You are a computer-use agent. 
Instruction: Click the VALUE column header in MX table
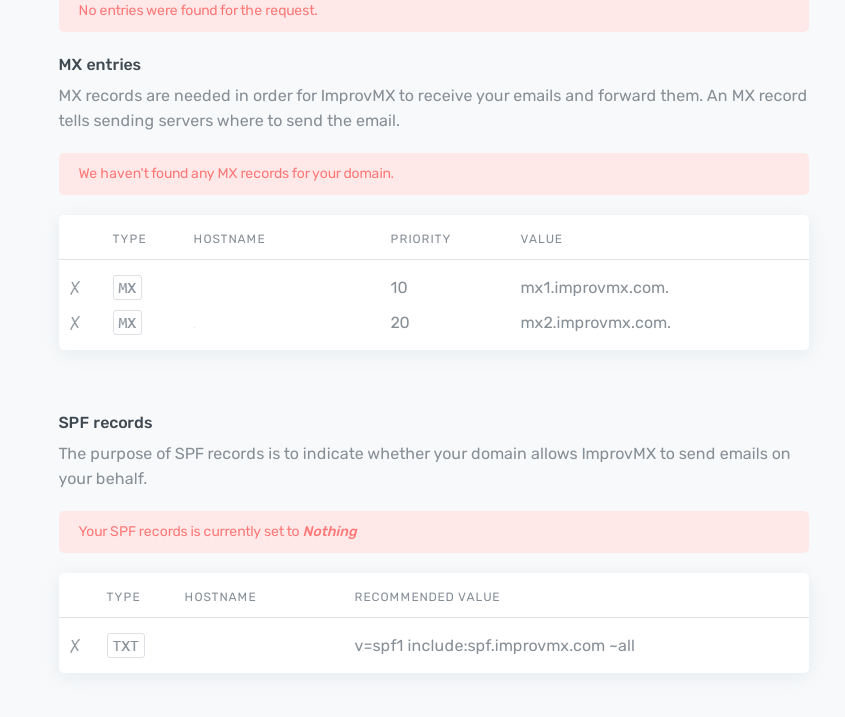click(541, 239)
